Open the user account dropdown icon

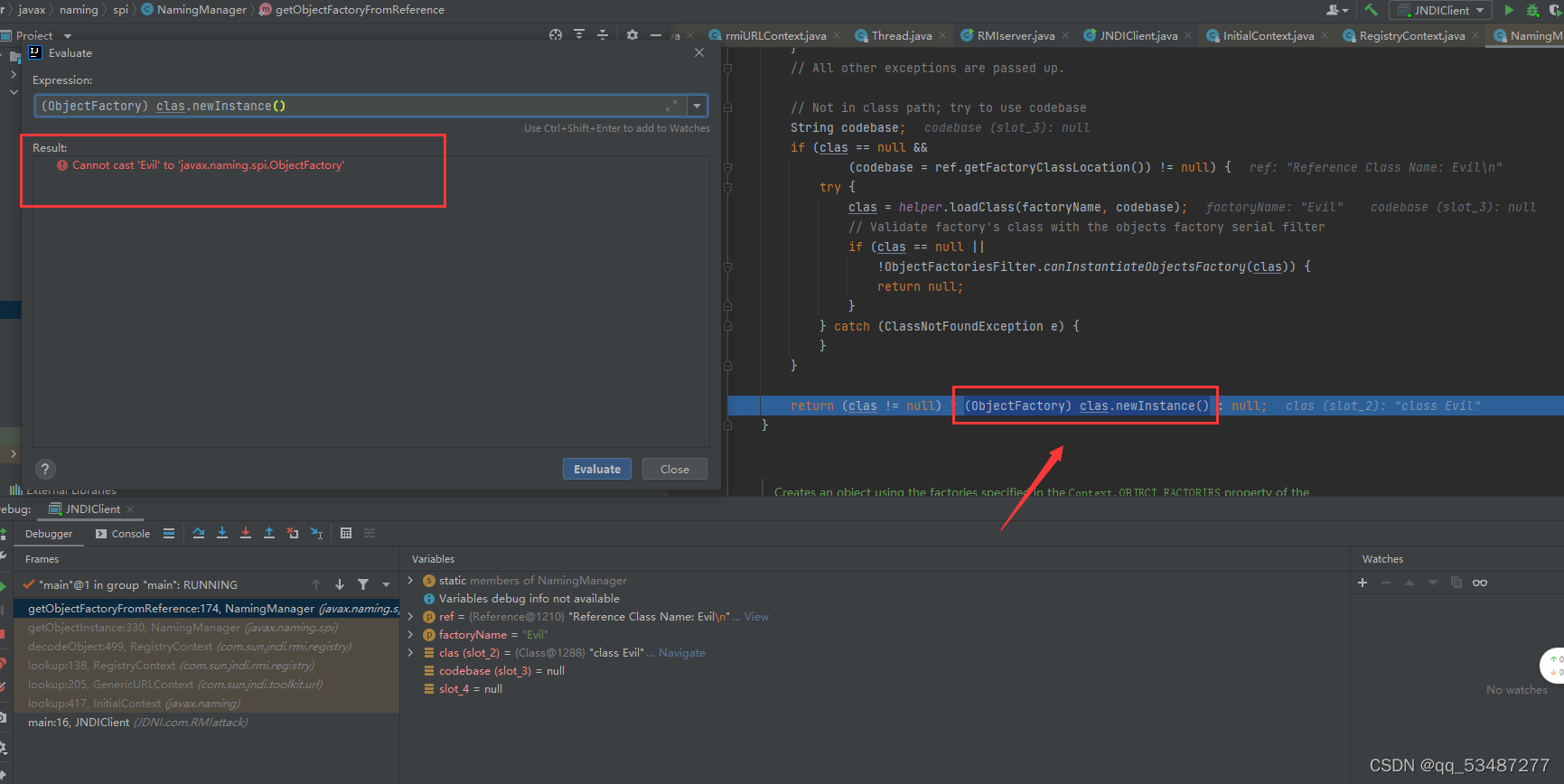1337,10
